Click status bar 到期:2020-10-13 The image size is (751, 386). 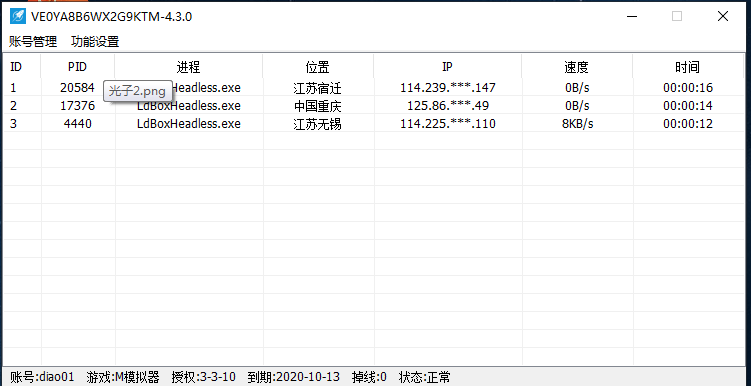(x=294, y=377)
